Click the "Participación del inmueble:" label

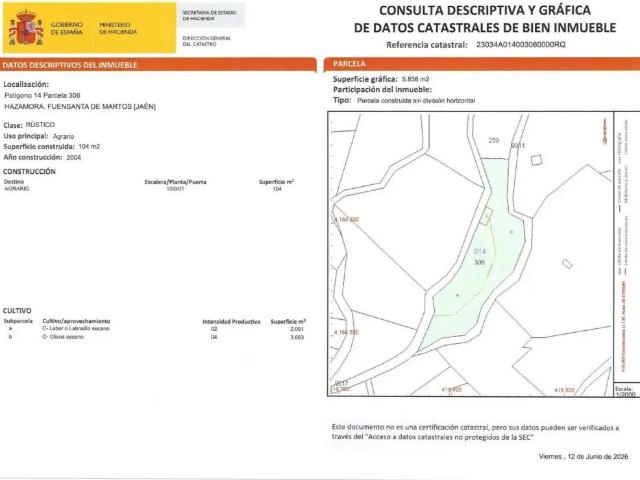coord(382,89)
